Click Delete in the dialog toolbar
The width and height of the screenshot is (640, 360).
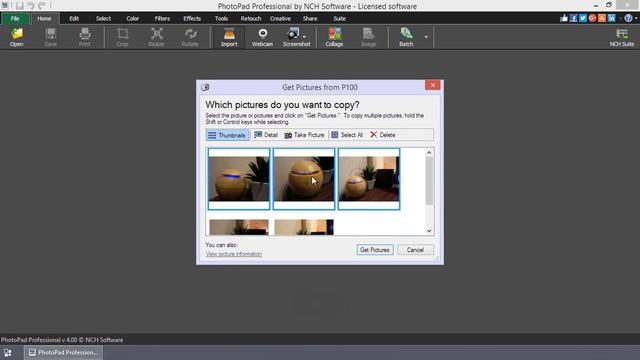coord(383,135)
